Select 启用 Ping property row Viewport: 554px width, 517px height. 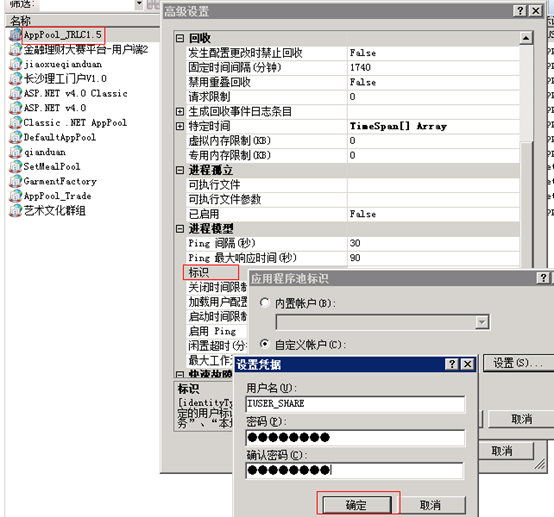(x=217, y=331)
